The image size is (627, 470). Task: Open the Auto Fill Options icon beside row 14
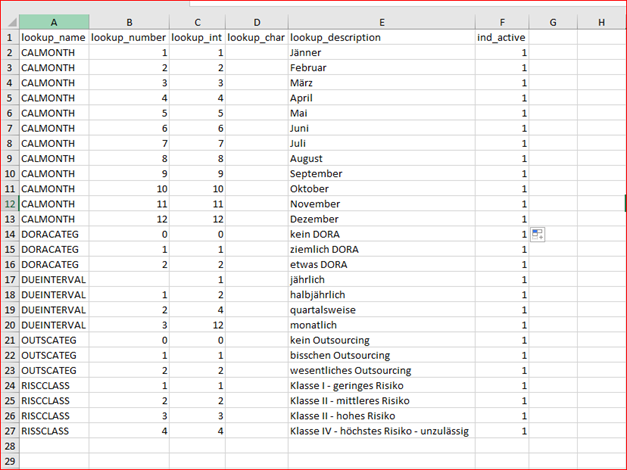[x=537, y=234]
